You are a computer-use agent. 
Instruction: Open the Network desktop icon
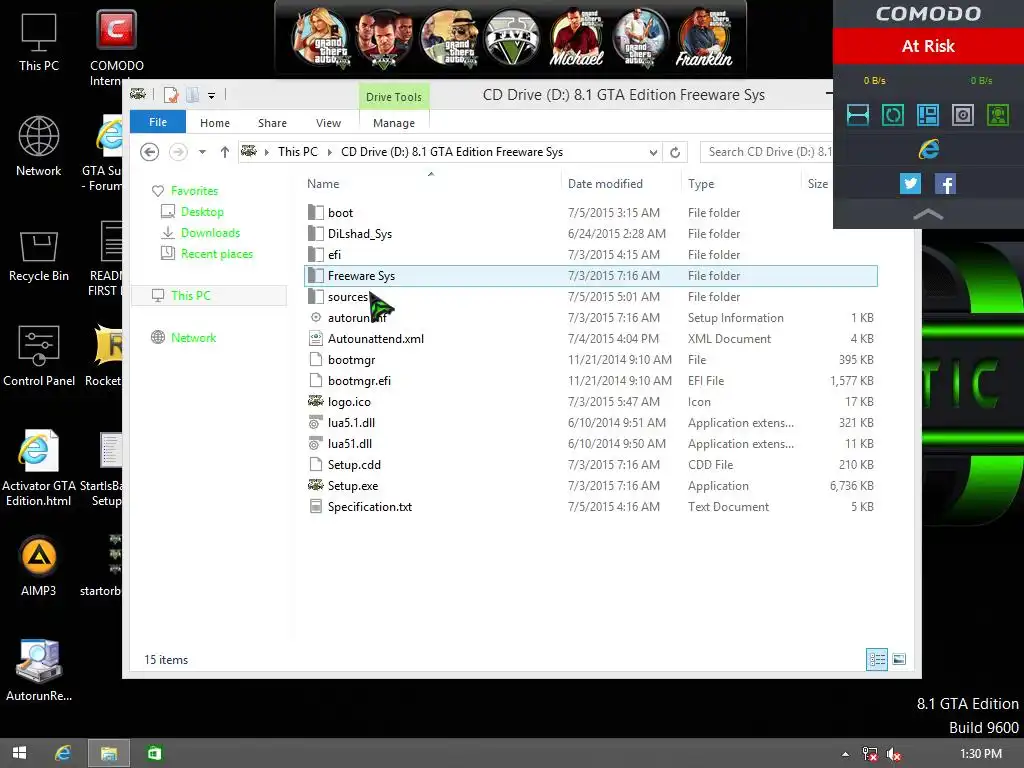click(39, 146)
